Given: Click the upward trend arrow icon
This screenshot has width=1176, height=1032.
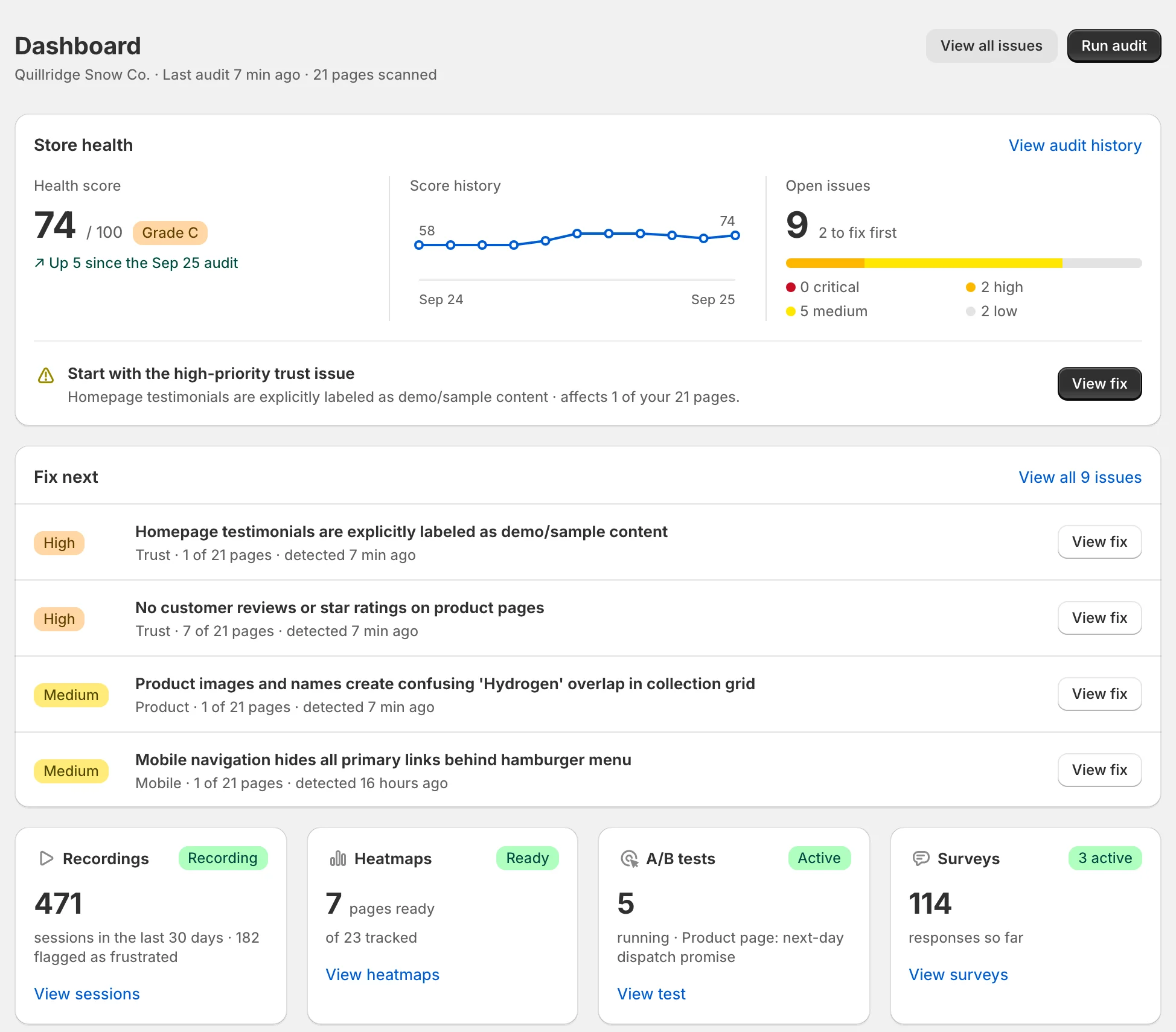Looking at the screenshot, I should (39, 263).
